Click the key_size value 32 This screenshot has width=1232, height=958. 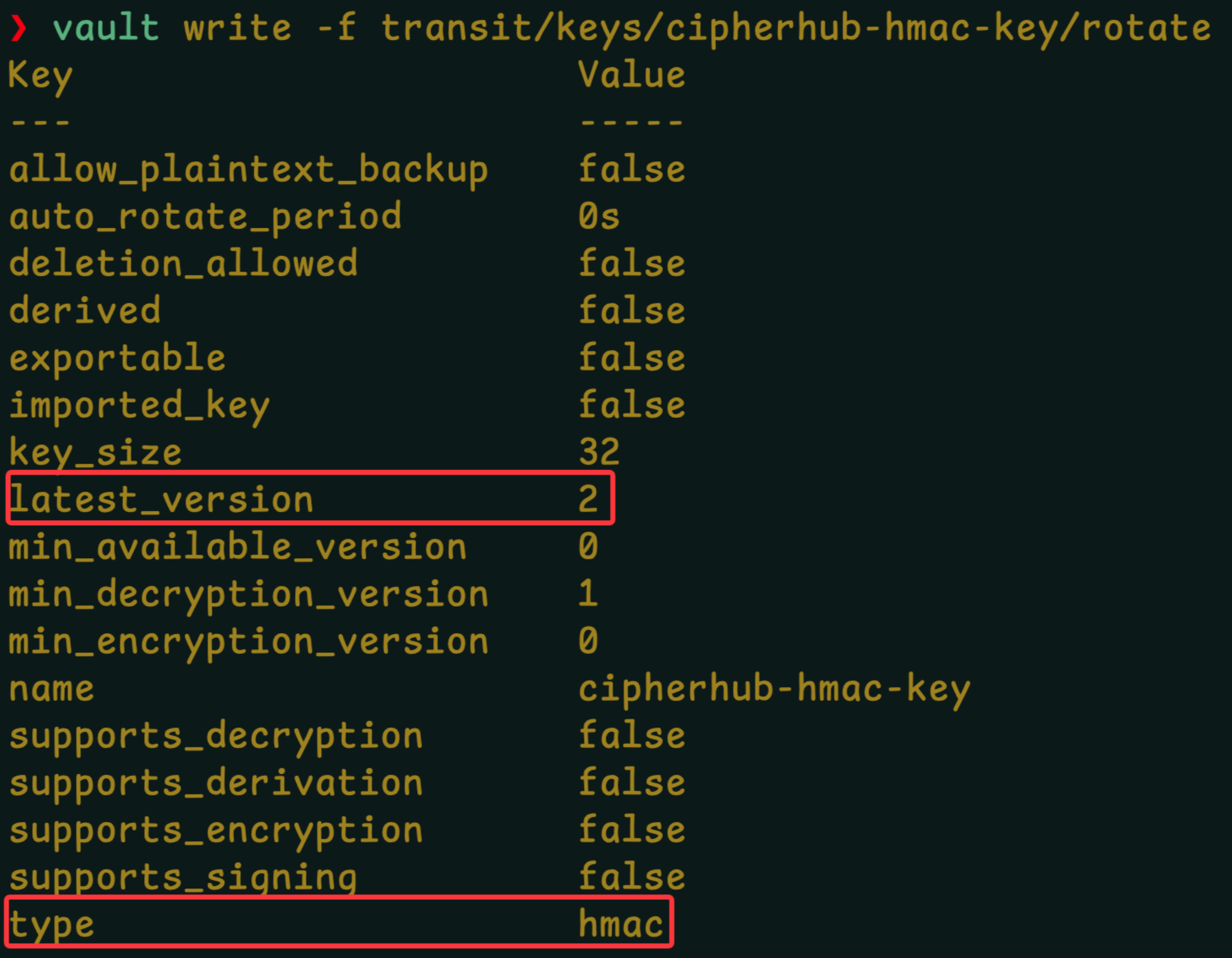599,452
